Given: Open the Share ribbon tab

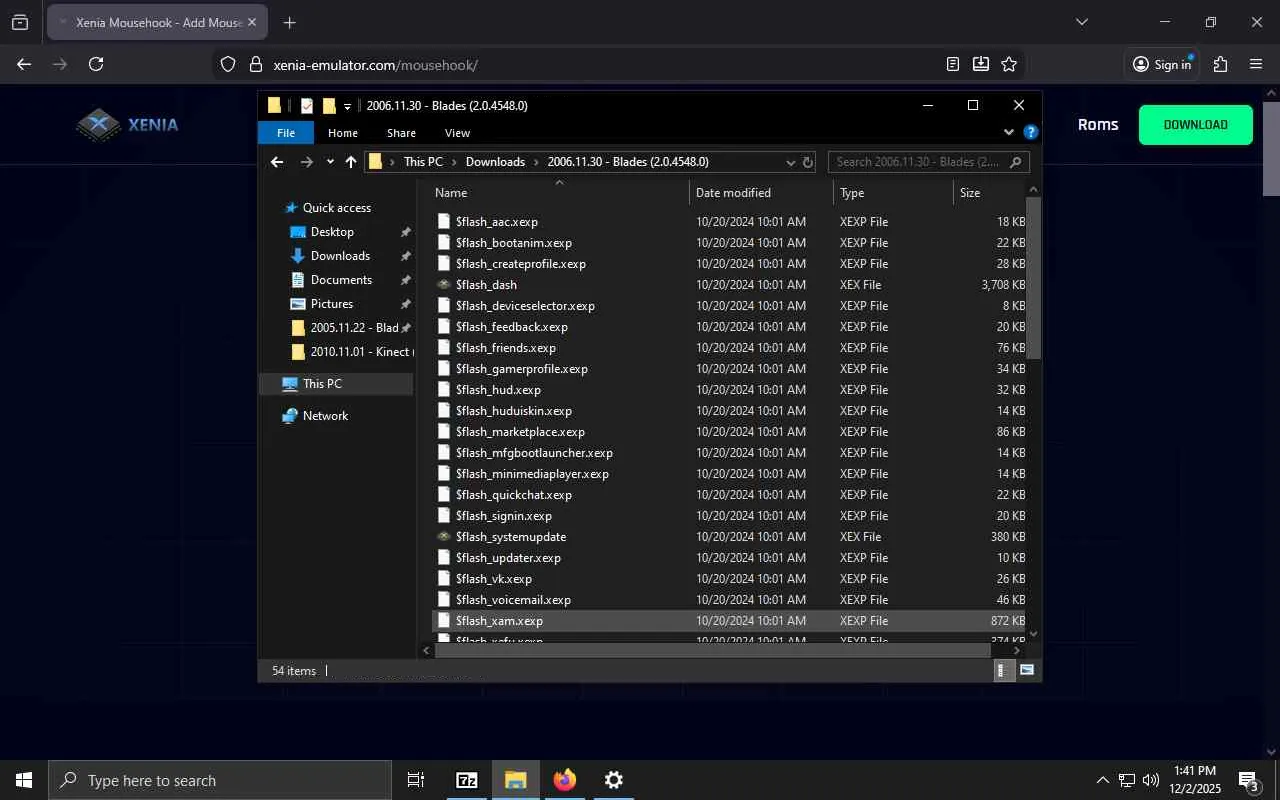Looking at the screenshot, I should click(401, 133).
